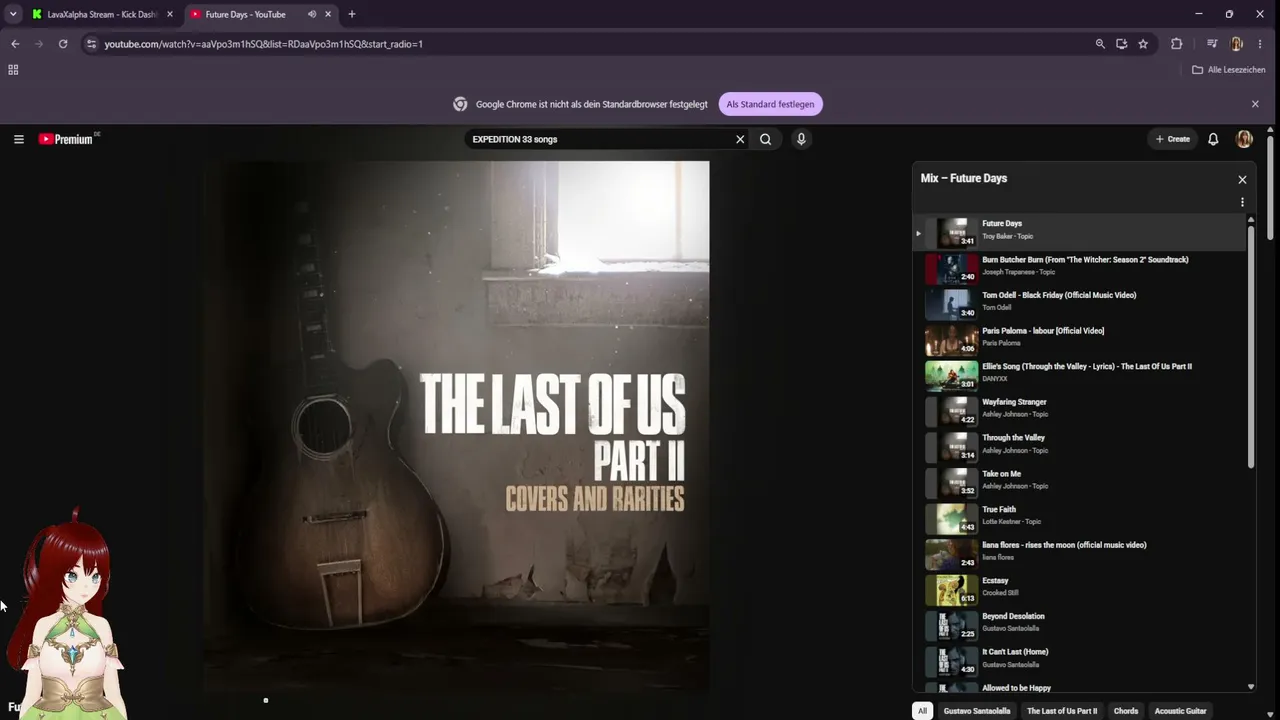Open a new browser tab

coord(351,14)
